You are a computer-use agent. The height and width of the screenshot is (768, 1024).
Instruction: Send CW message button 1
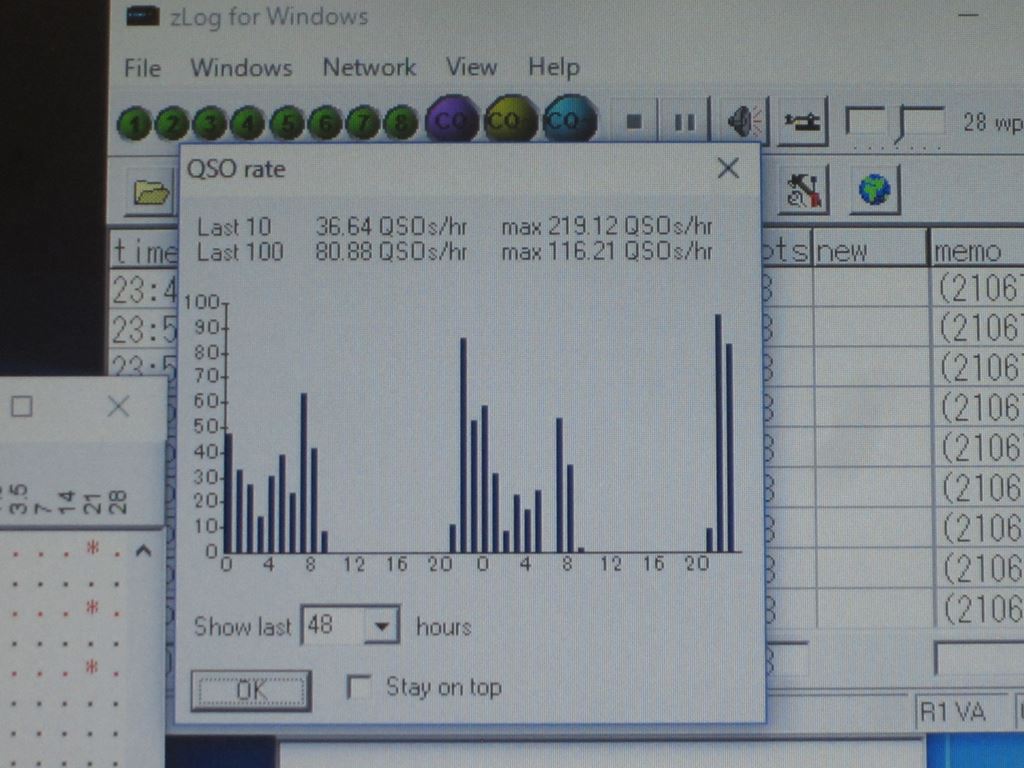point(135,123)
